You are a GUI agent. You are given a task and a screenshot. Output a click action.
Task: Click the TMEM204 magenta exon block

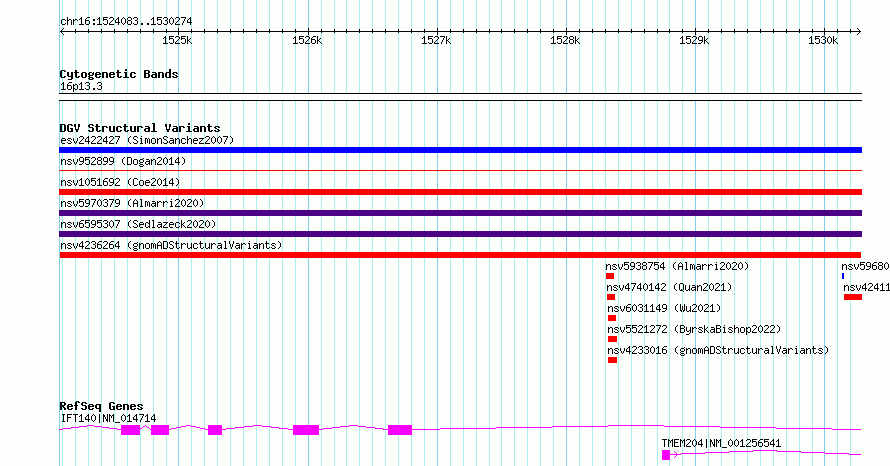click(666, 455)
